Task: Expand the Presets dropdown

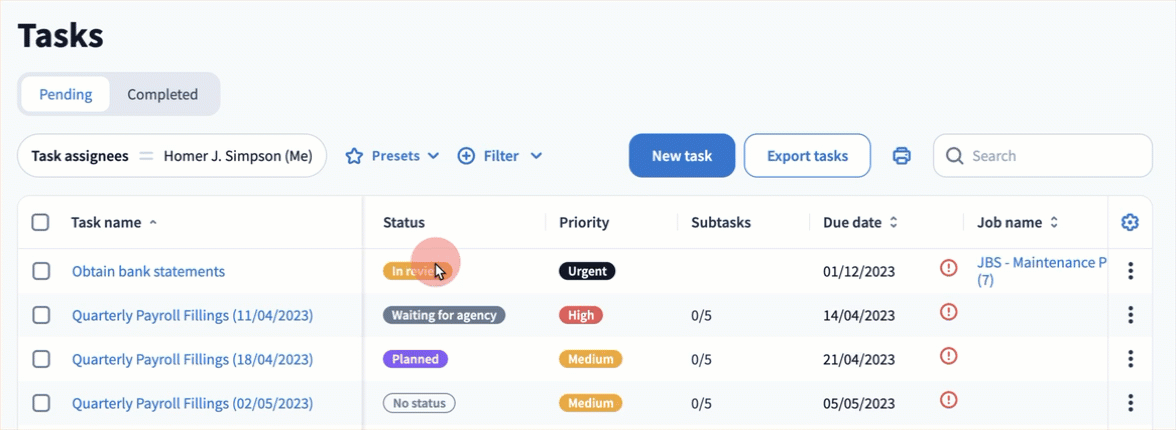Action: pyautogui.click(x=393, y=156)
